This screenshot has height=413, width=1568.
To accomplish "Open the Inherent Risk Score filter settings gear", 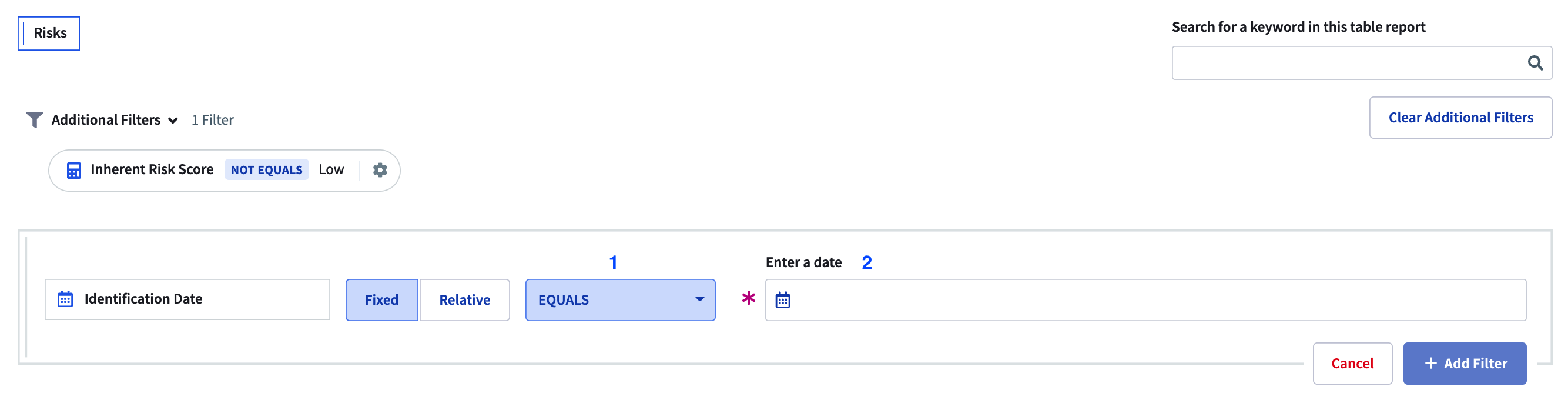I will point(380,170).
